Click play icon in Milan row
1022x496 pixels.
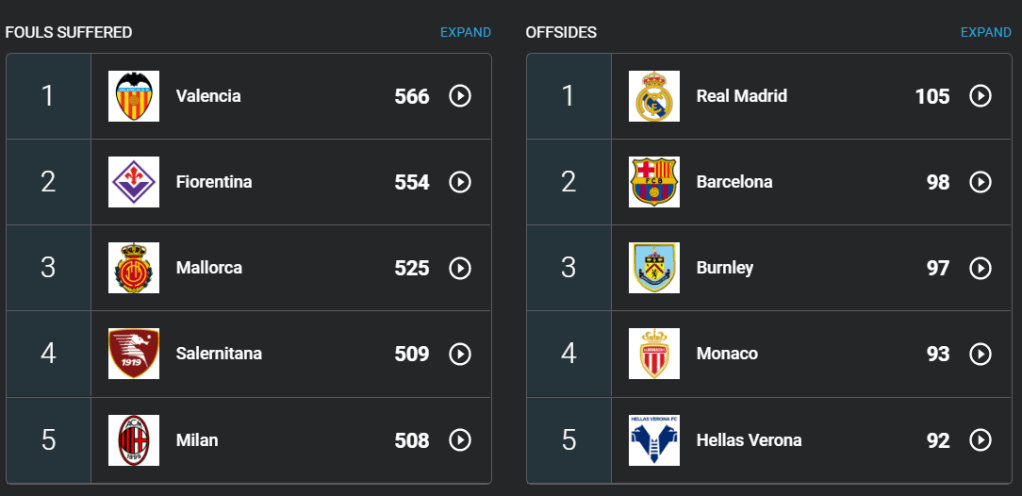[460, 440]
